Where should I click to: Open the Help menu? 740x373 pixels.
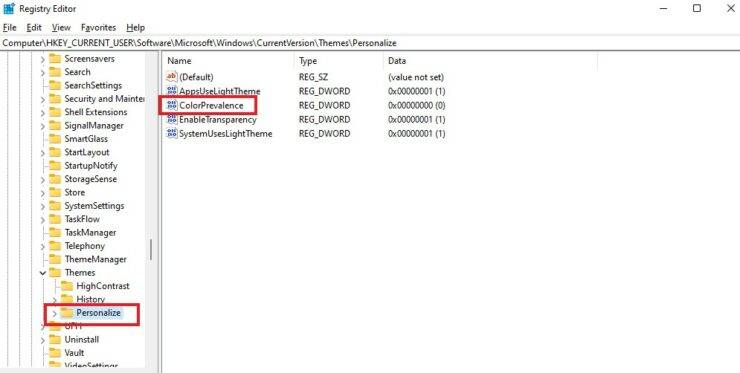[135, 27]
